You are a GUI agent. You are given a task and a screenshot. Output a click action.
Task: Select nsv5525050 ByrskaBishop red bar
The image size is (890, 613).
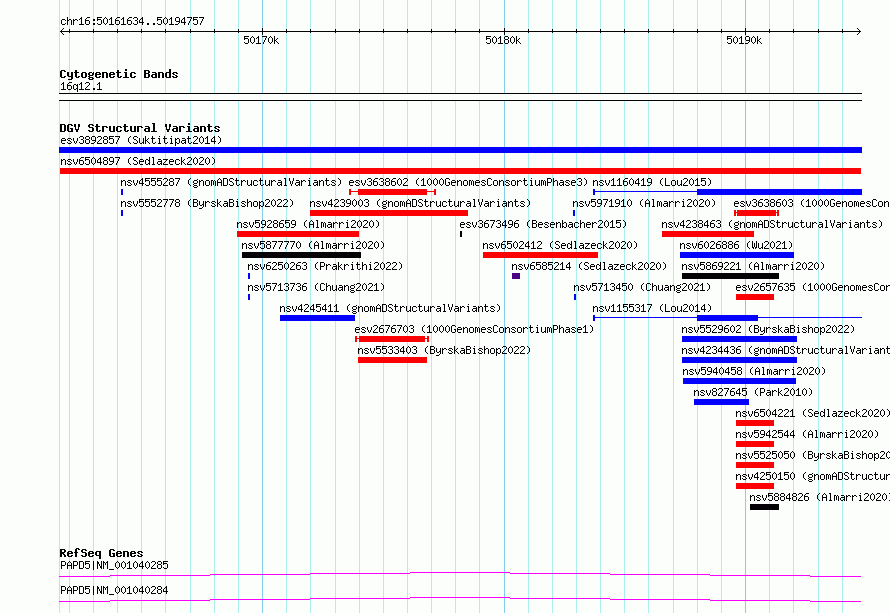(755, 465)
